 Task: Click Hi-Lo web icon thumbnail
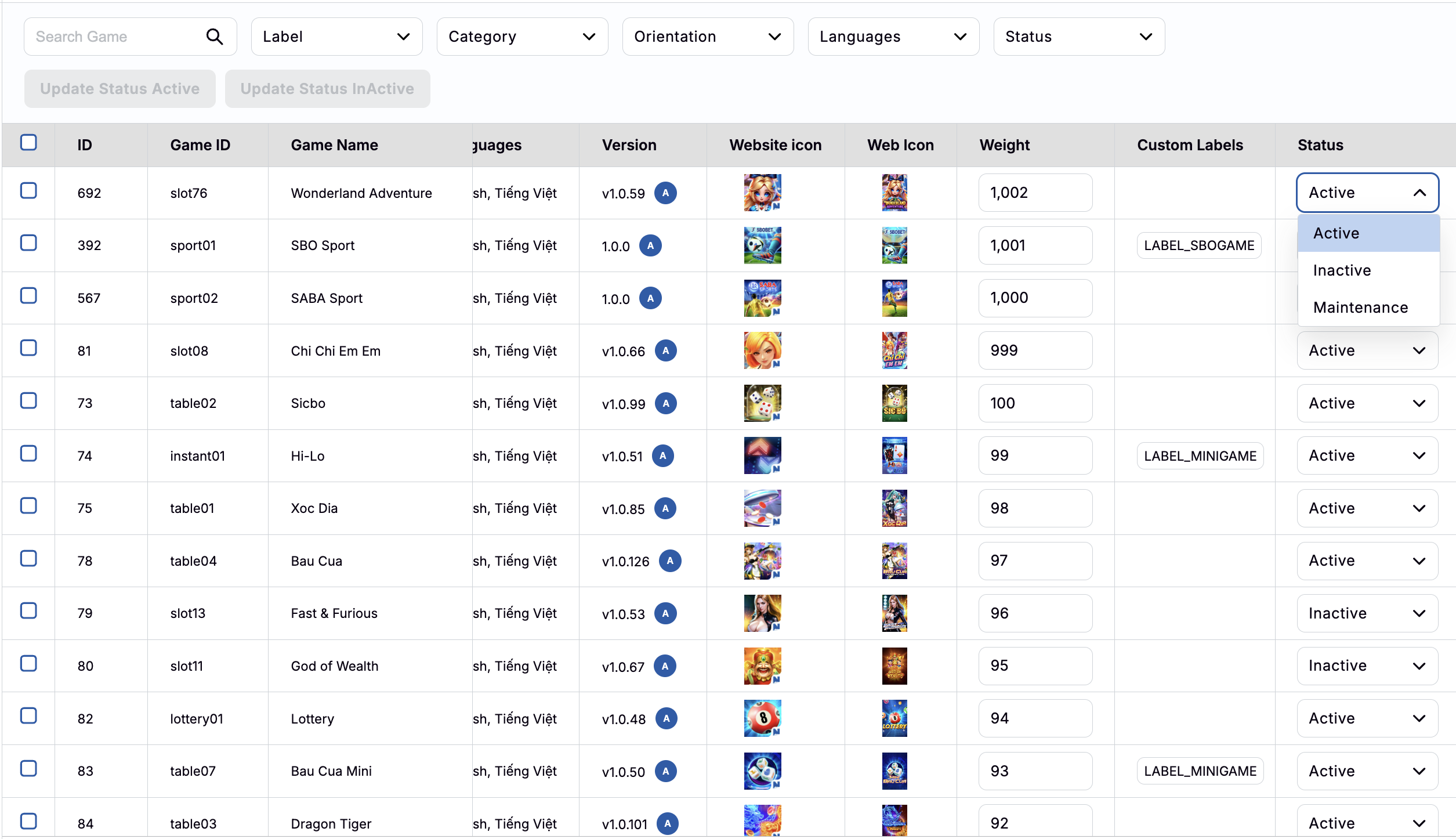point(894,455)
